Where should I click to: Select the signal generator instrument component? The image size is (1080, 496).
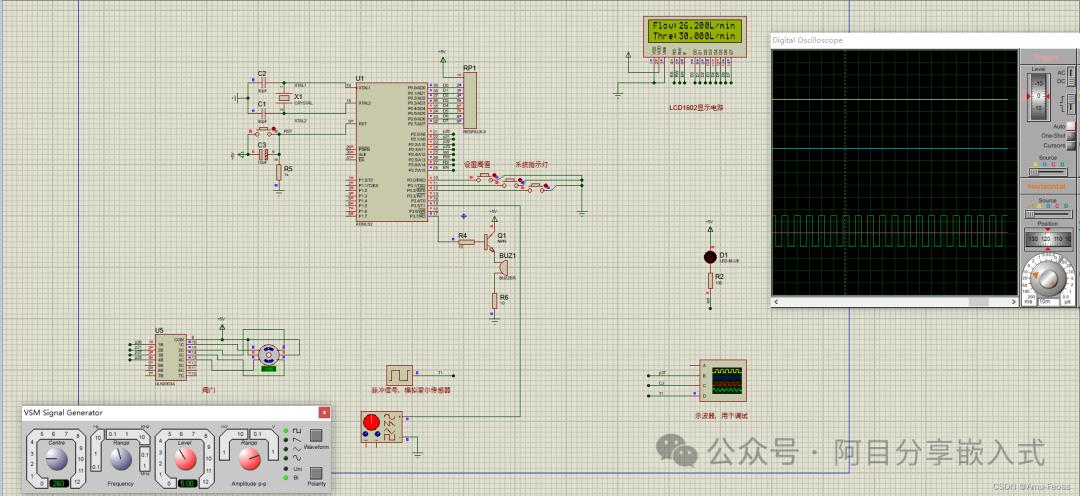pos(382,428)
